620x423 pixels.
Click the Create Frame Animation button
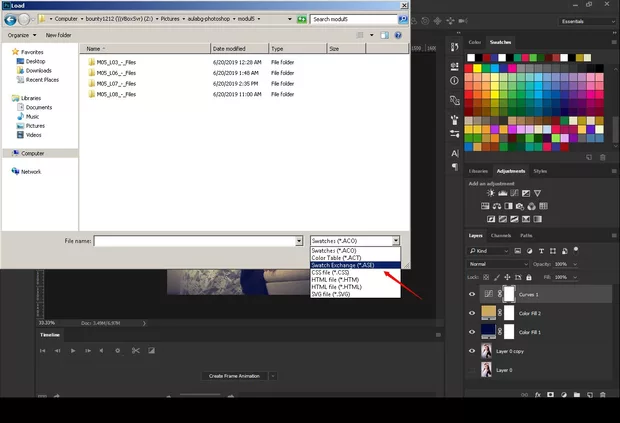pyautogui.click(x=234, y=376)
